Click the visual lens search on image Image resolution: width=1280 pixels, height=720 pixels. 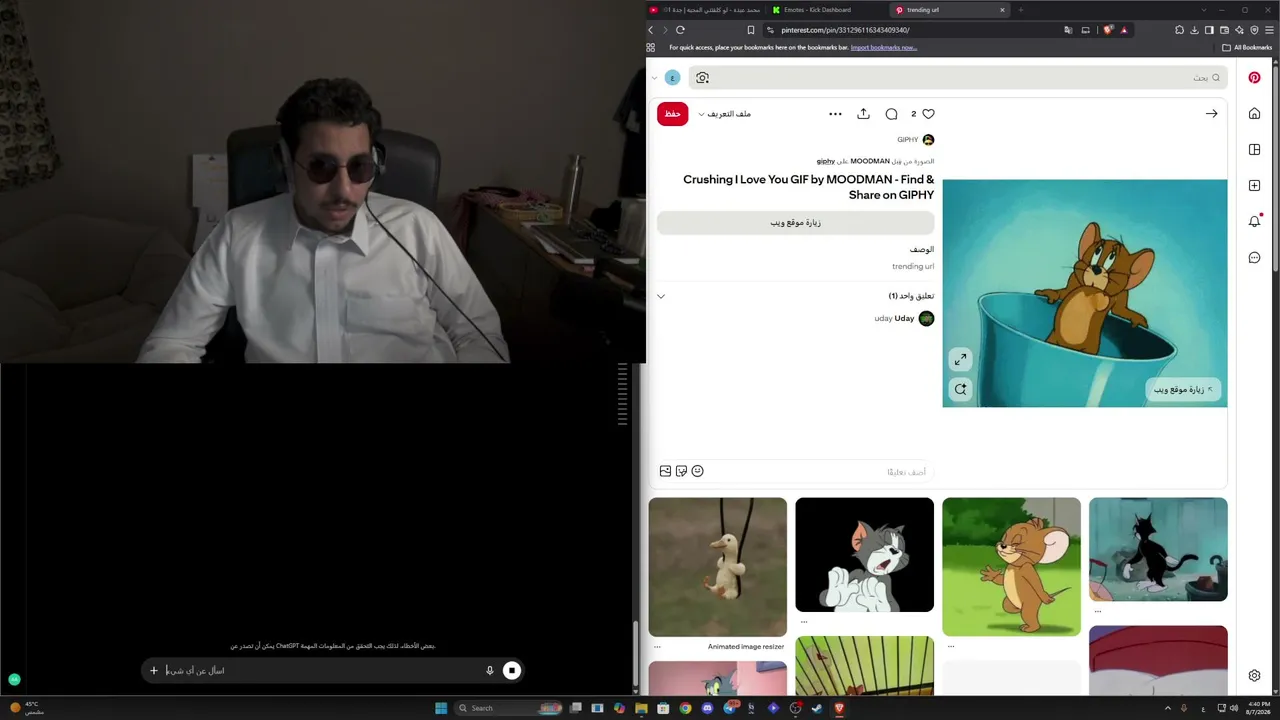(x=960, y=389)
